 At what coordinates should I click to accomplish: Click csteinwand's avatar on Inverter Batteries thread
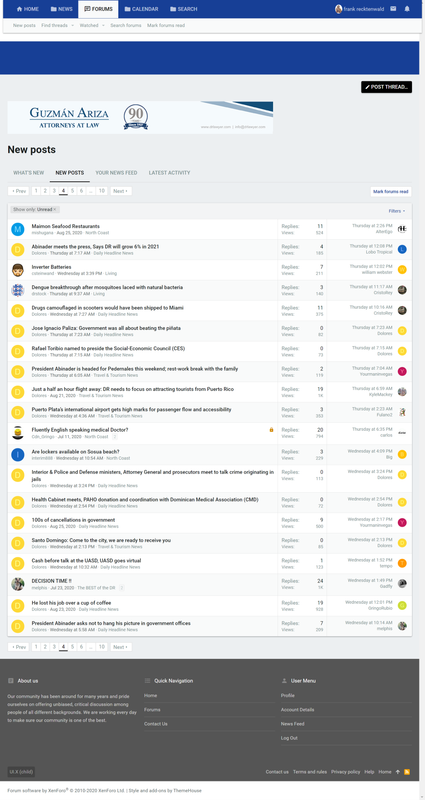pos(18,270)
